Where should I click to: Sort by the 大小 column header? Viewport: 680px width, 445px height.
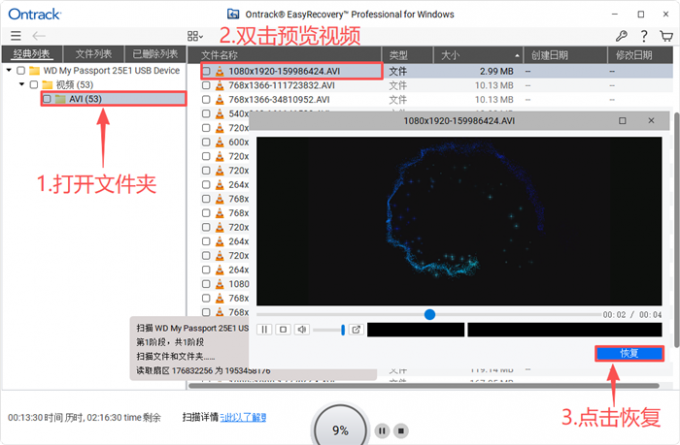[479, 55]
